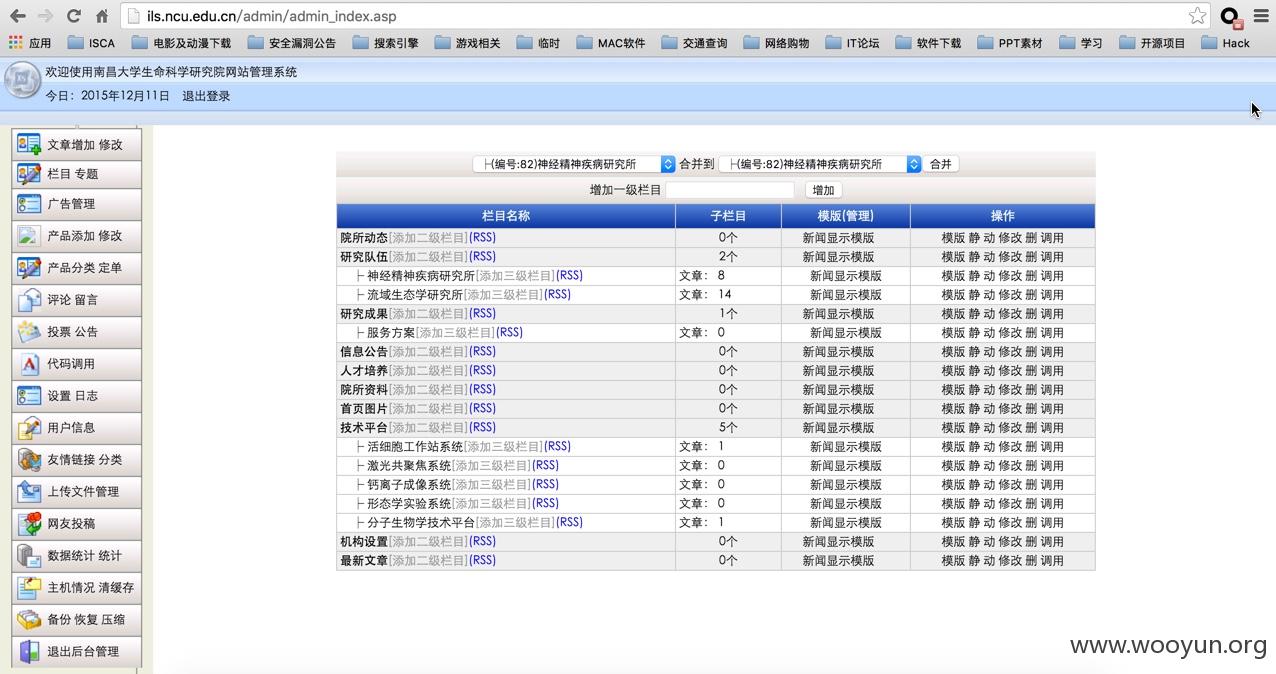Click the 退出后台管理 door icon
Screen dimensions: 1276x674
coord(29,652)
